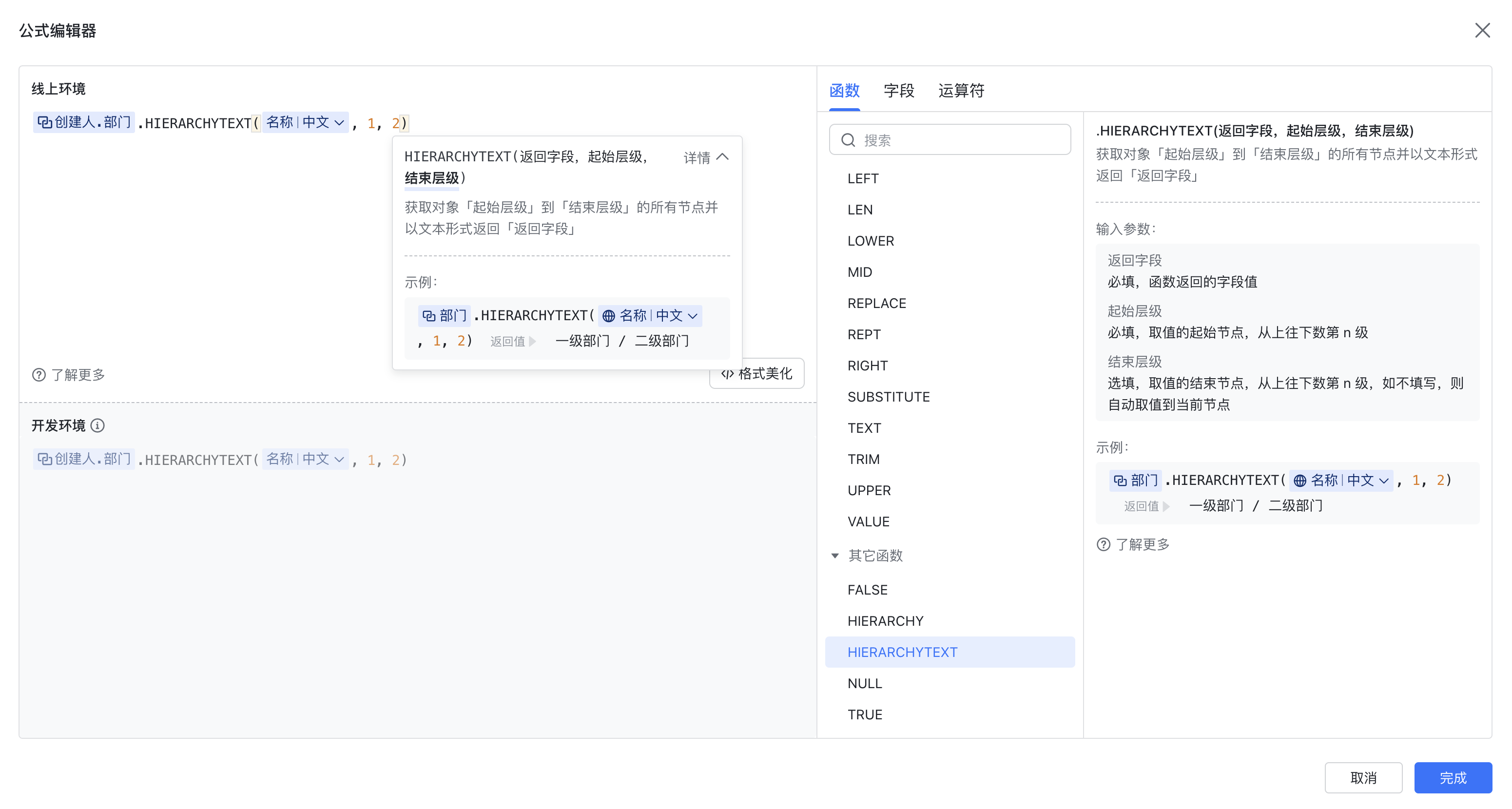Click the 线上环境 heading
Screen dimensions: 1512x809
tap(58, 89)
